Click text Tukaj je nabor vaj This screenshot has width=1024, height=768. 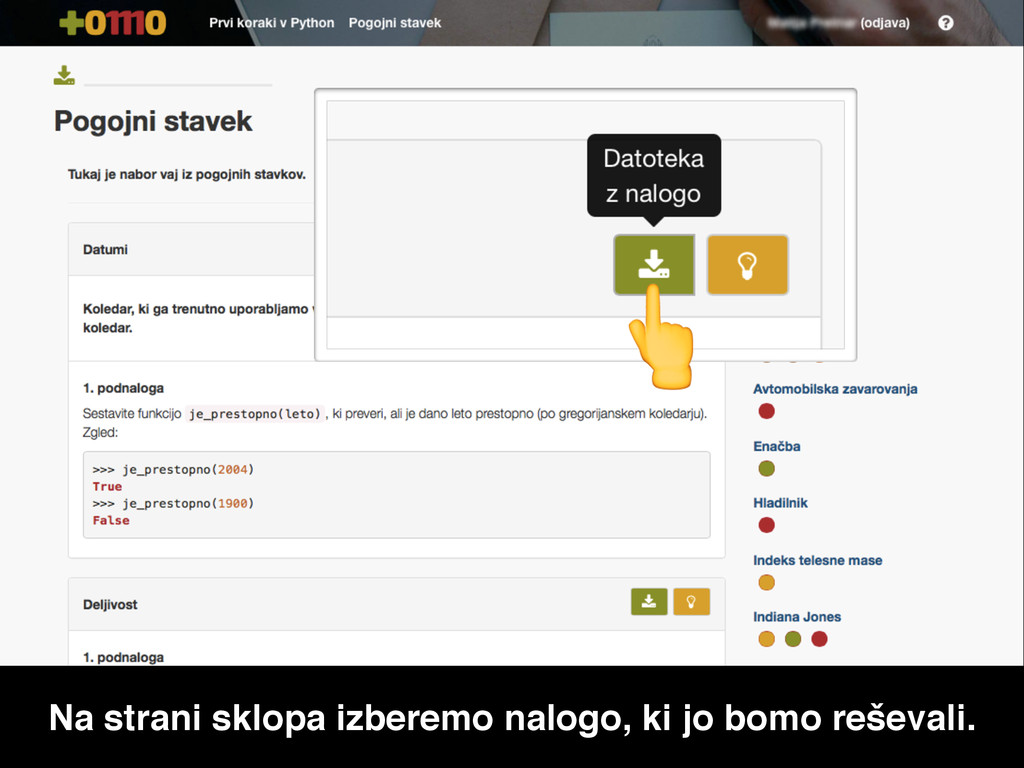[x=187, y=174]
